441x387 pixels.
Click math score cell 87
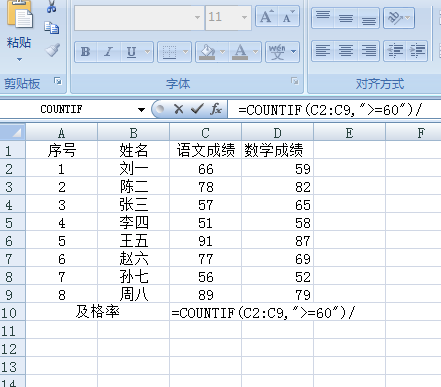[277, 240]
